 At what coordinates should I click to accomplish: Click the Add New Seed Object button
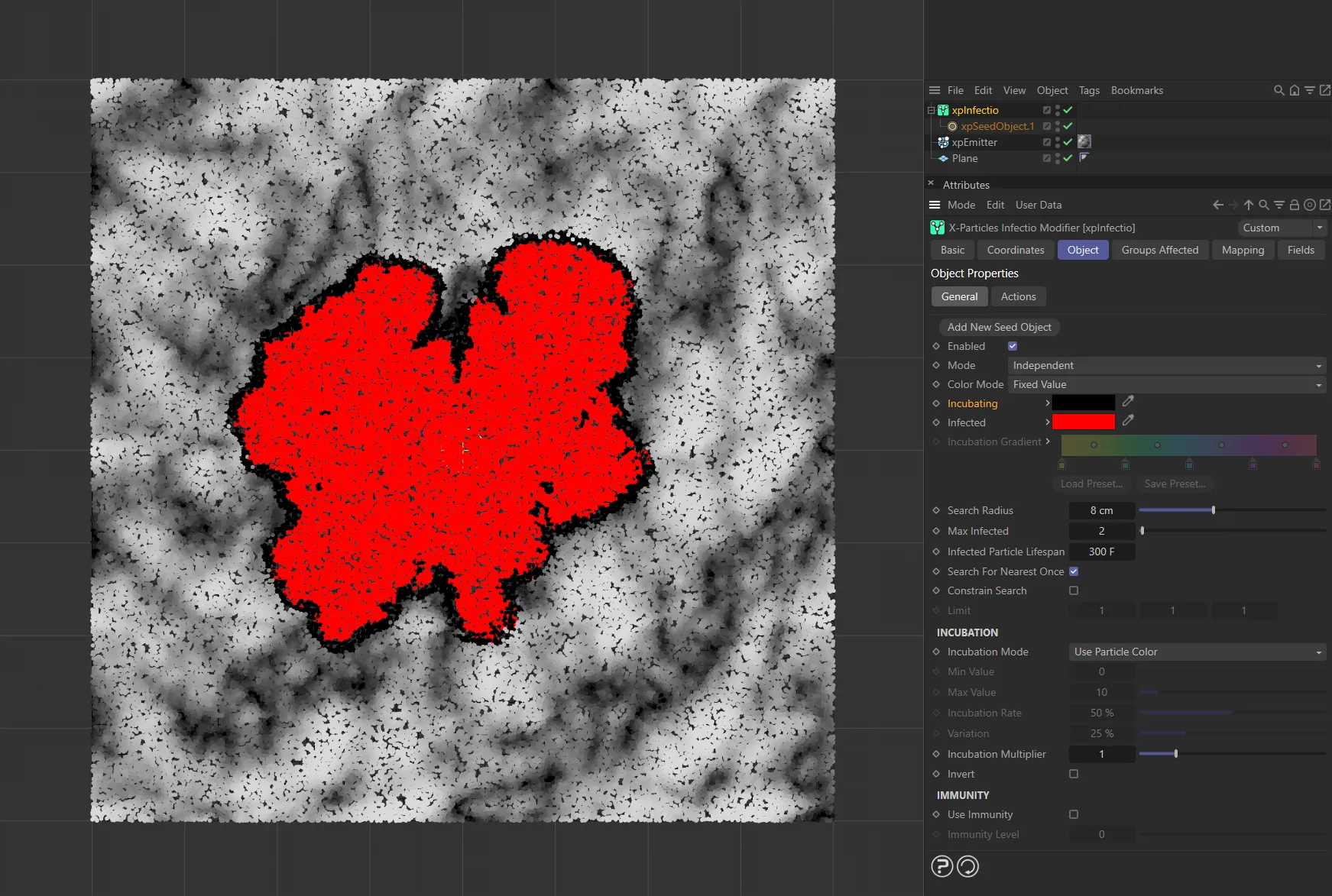pos(999,327)
